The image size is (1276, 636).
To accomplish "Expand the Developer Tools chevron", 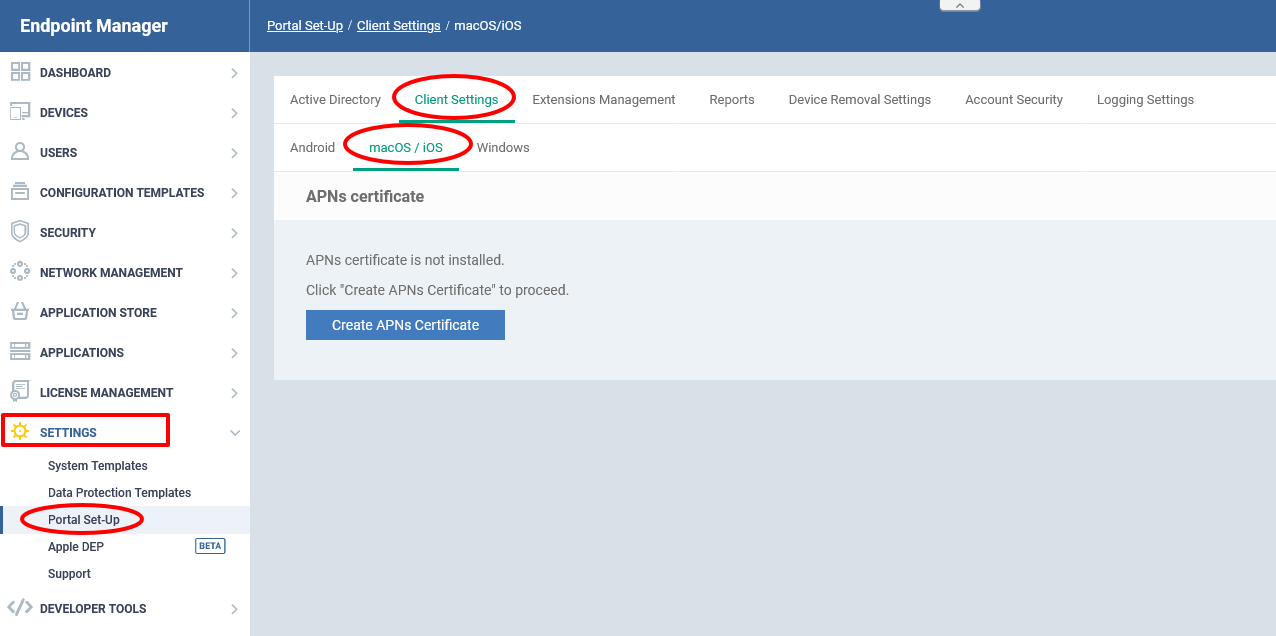I will click(234, 609).
